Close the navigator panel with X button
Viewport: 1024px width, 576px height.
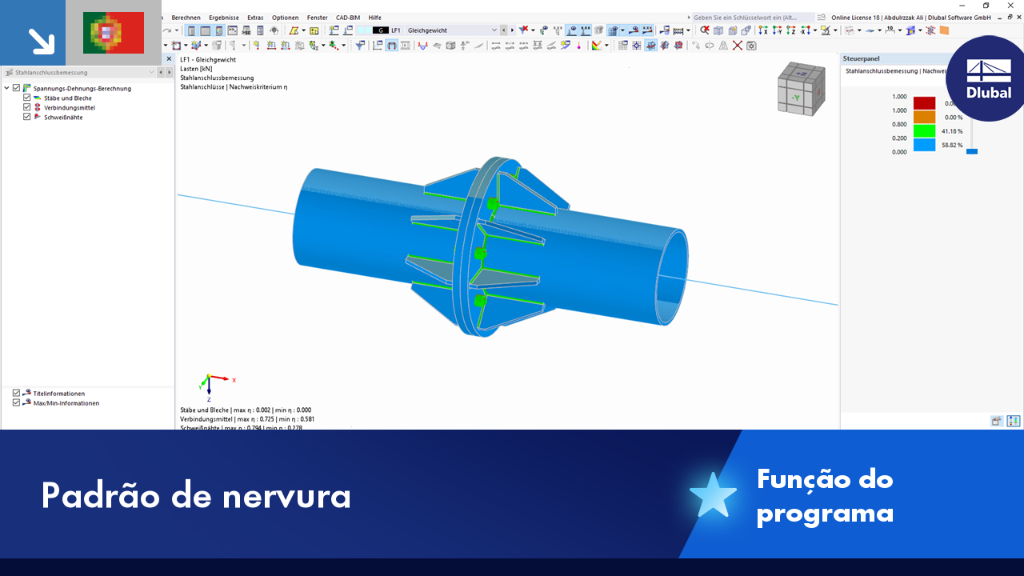[x=168, y=59]
